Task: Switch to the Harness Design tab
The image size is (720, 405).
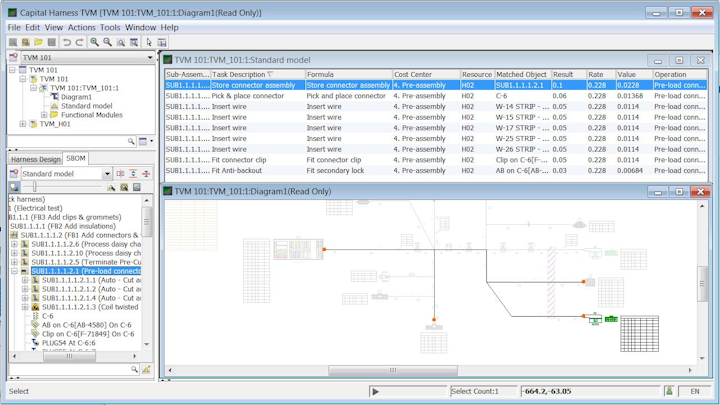Action: tap(35, 159)
